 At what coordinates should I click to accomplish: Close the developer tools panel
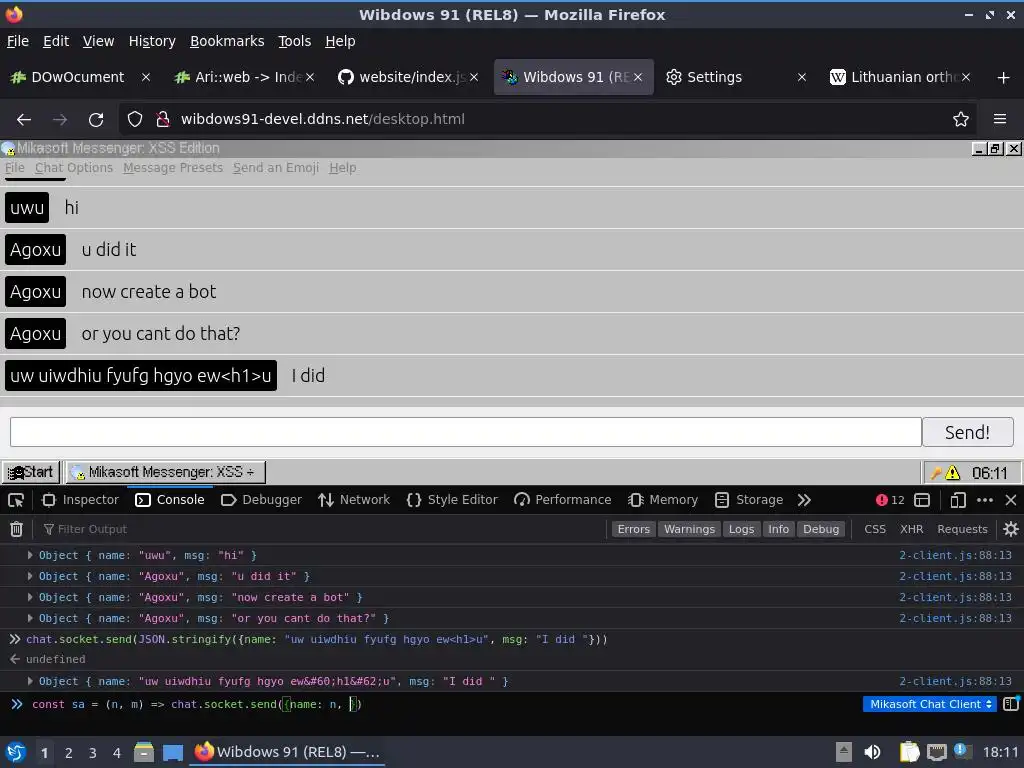(1010, 500)
